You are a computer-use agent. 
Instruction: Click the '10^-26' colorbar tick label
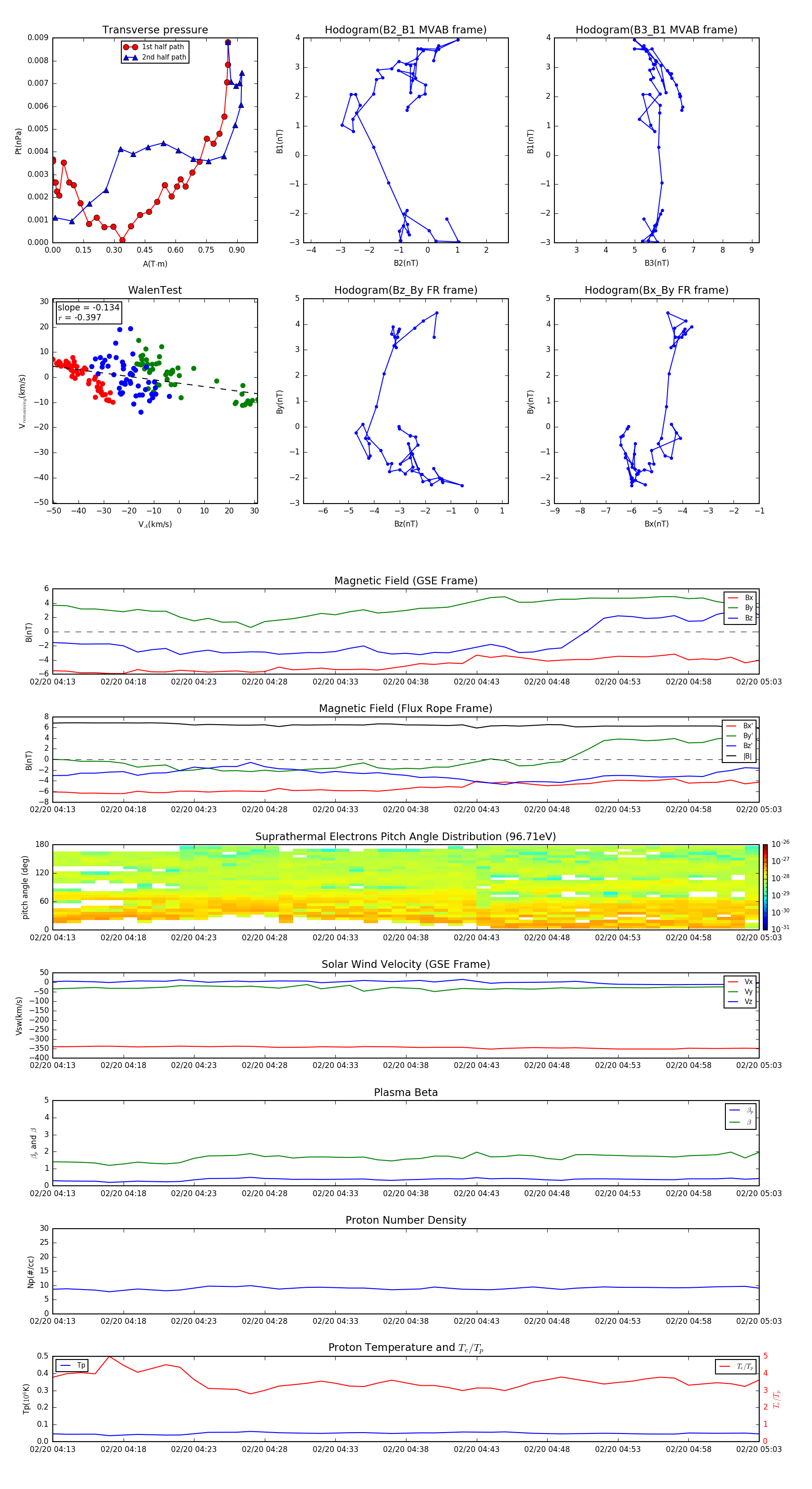click(x=780, y=844)
